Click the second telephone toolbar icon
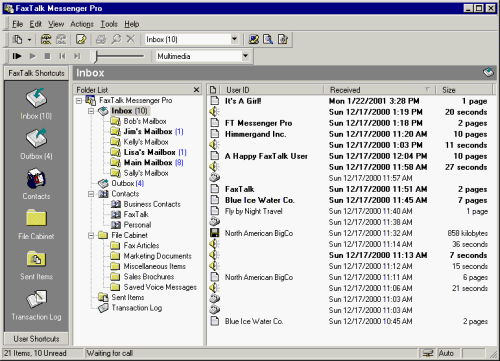The image size is (500, 361). 61,39
